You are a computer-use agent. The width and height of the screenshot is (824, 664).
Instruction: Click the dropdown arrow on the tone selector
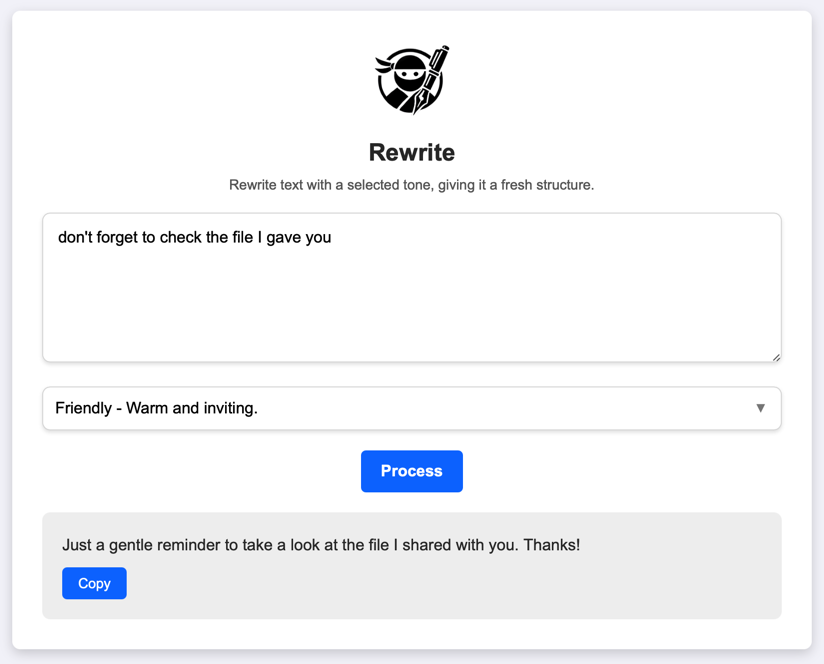[760, 408]
